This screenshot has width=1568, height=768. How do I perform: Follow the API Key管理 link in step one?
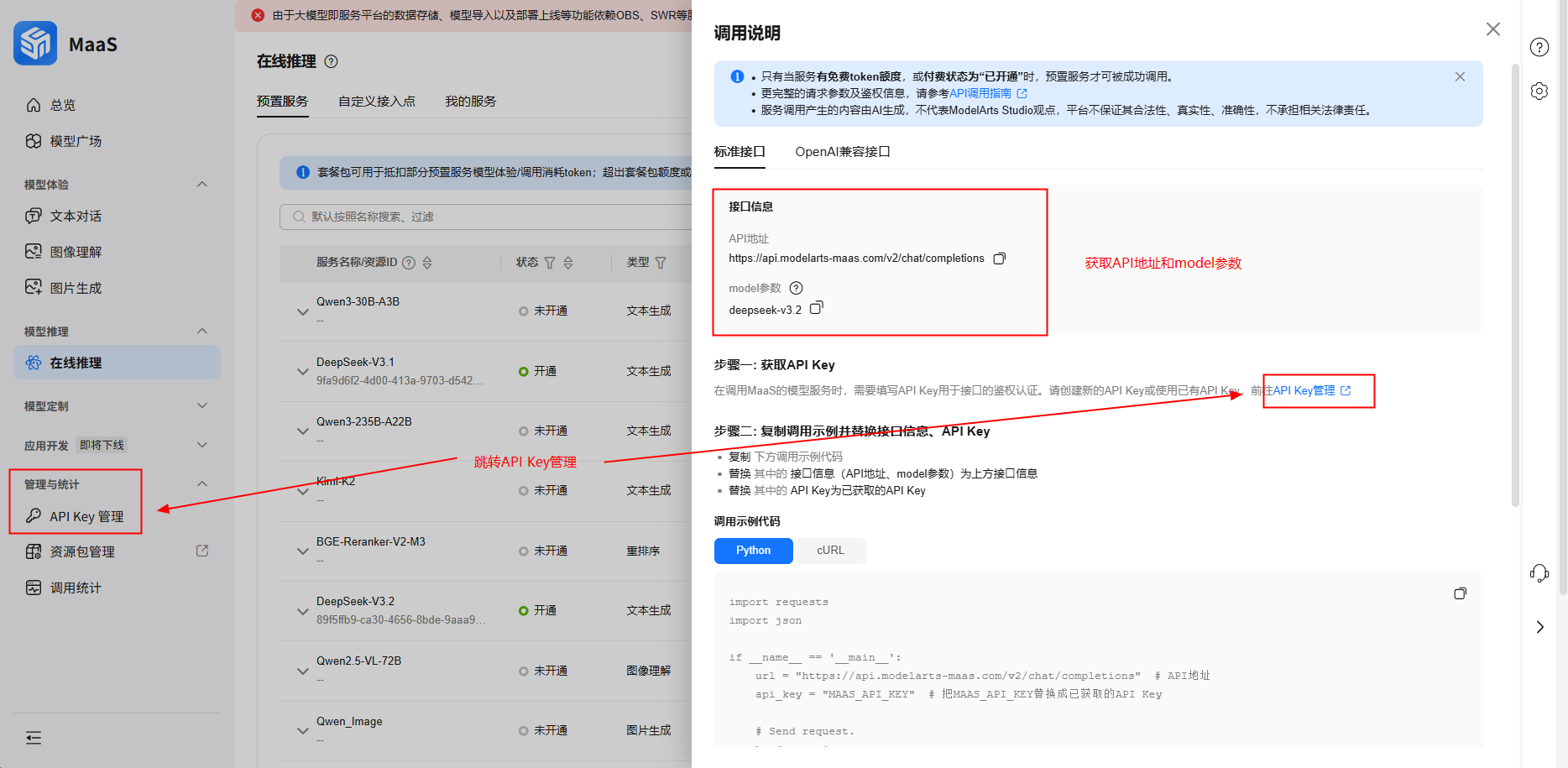[1312, 390]
